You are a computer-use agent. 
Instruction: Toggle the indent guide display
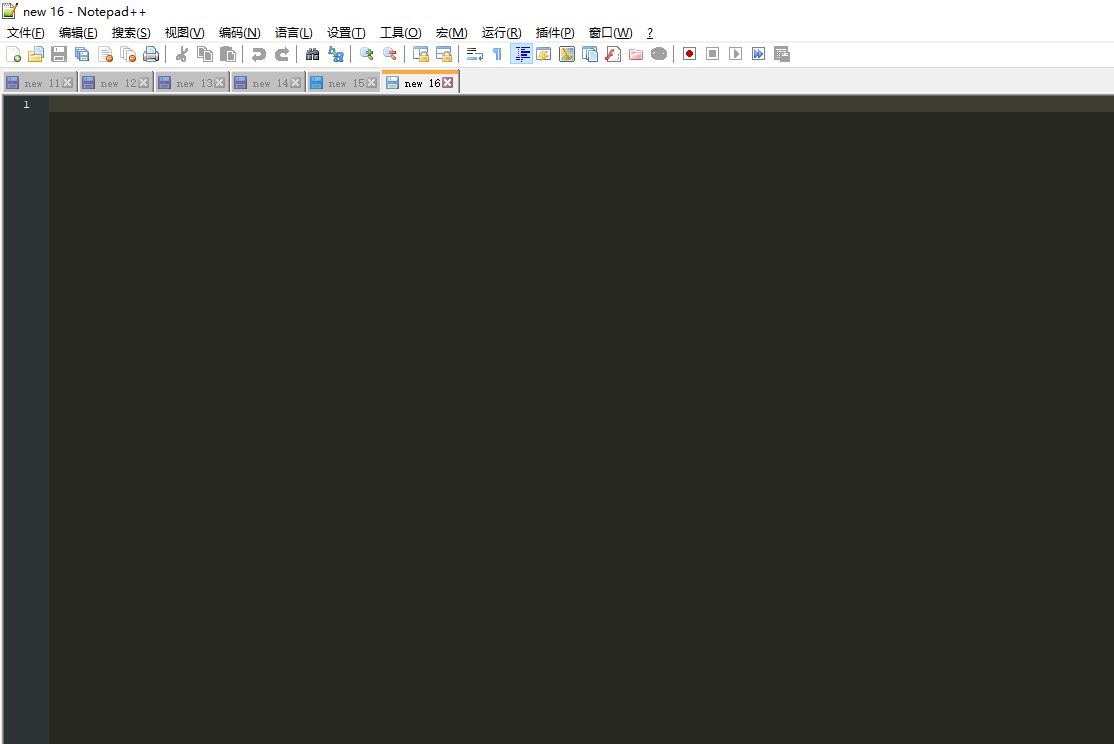click(x=521, y=54)
